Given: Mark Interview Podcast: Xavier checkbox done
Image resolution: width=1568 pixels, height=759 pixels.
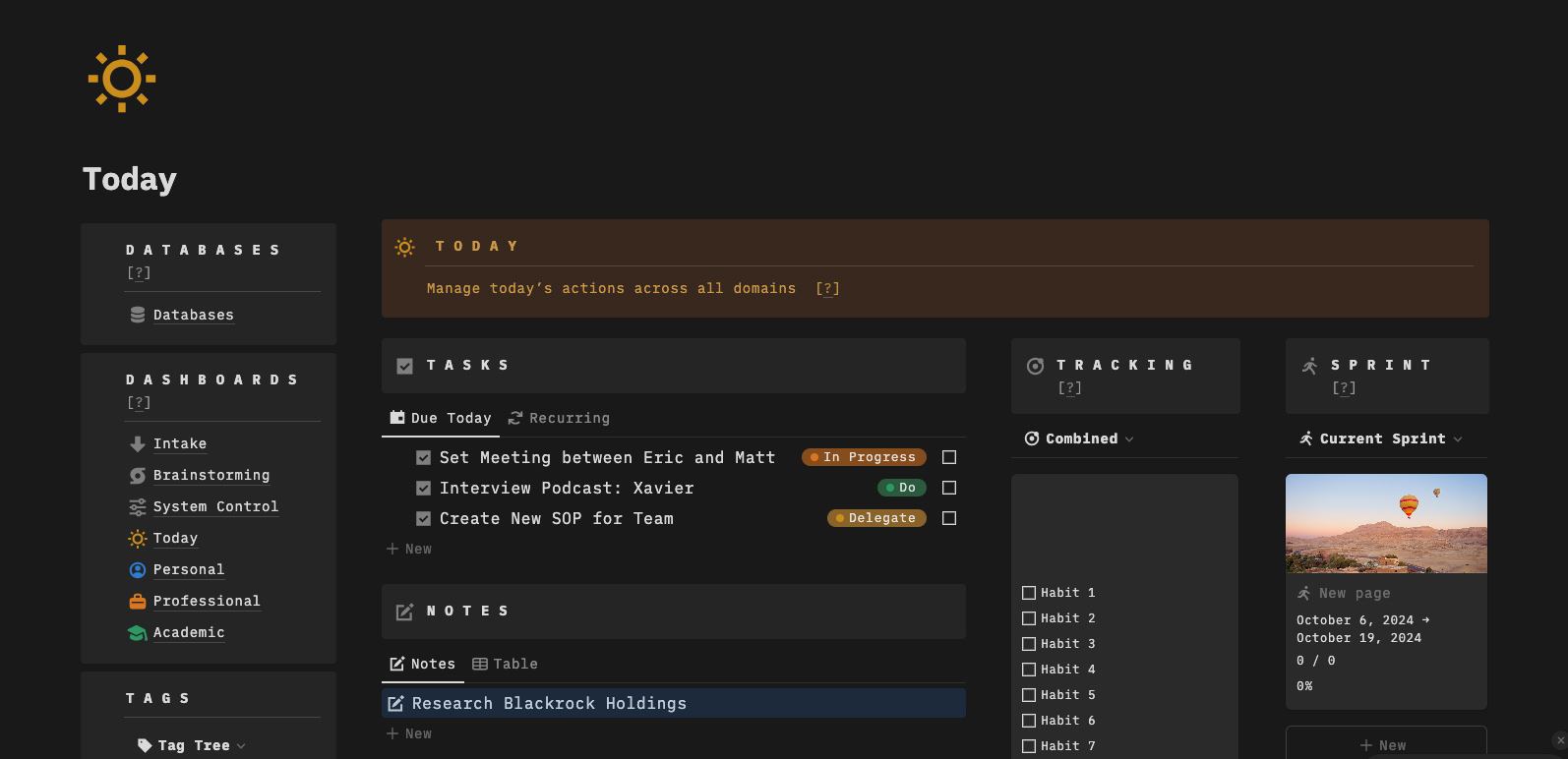Looking at the screenshot, I should point(949,488).
